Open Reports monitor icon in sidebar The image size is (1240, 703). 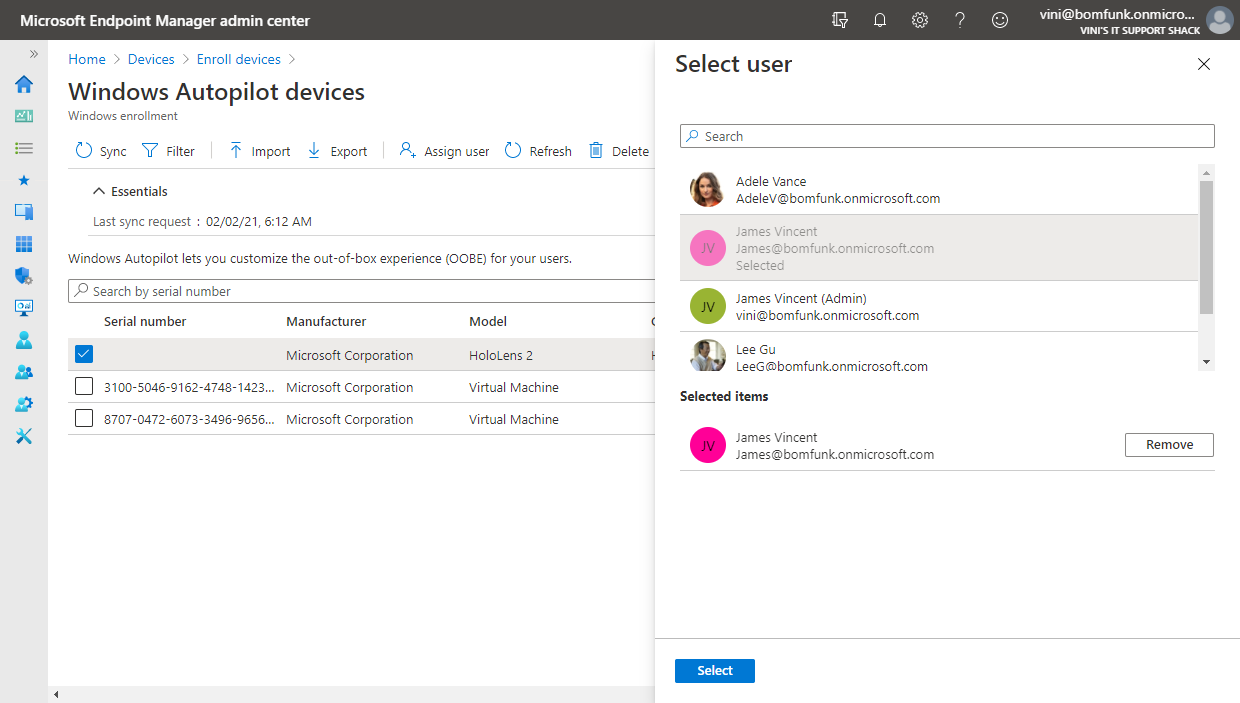click(24, 308)
